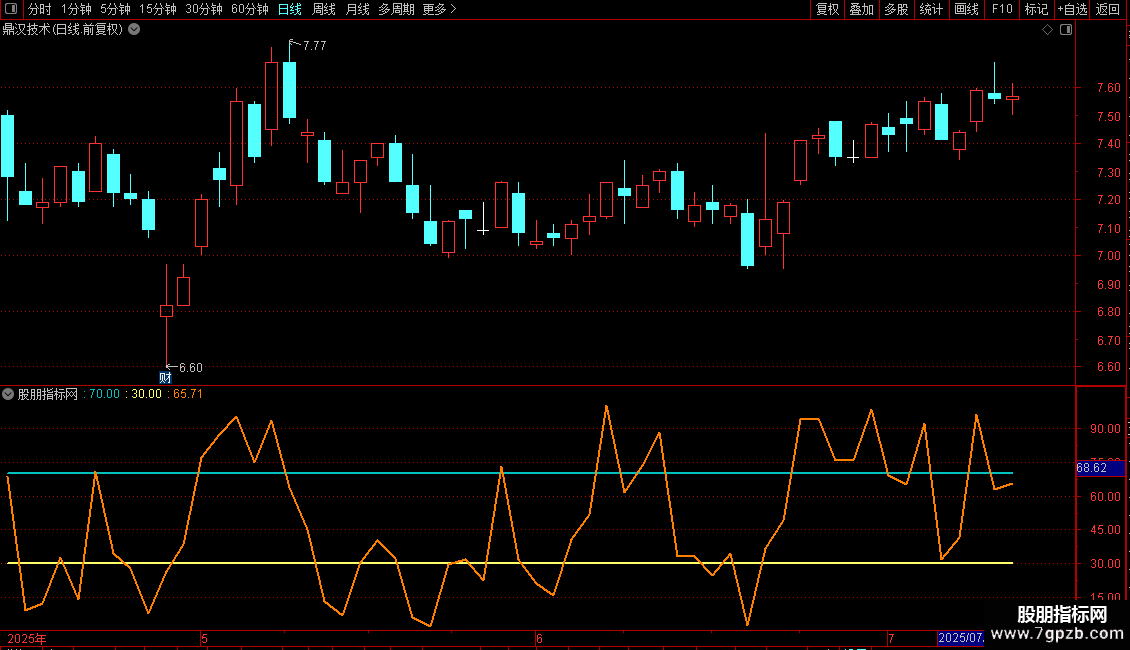
Task: Switch to 月线 monthly chart
Action: (x=357, y=9)
